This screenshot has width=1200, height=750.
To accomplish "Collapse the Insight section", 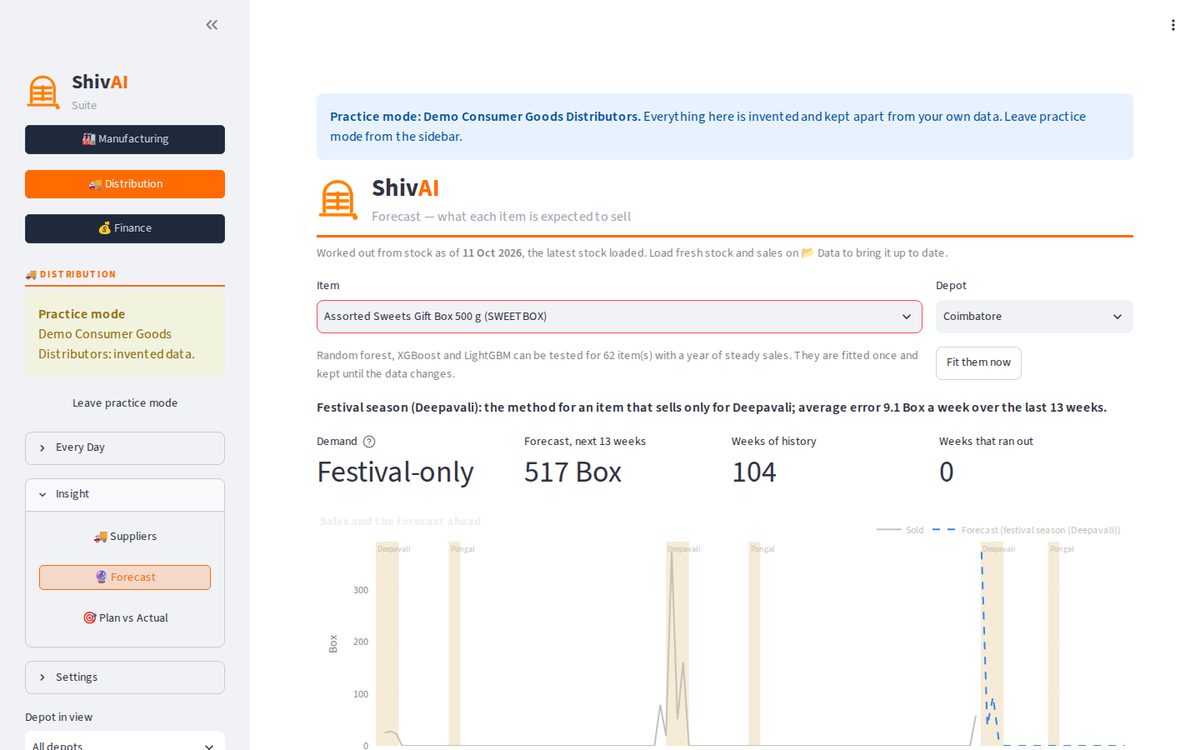I will [x=125, y=494].
